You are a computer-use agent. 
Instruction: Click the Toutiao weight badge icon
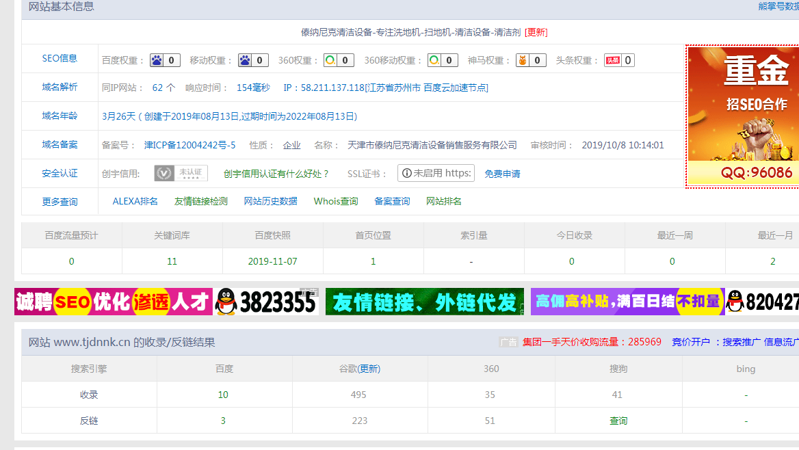click(x=619, y=60)
